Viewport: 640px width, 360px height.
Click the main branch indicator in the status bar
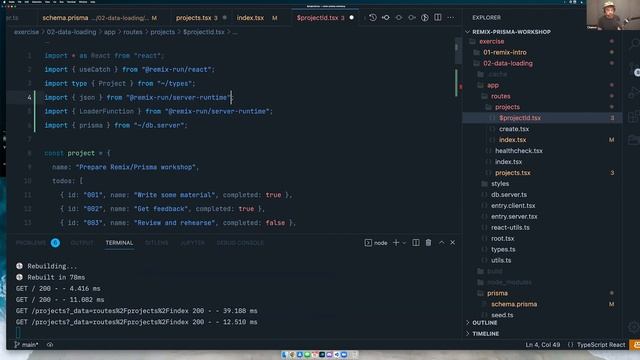[x=27, y=344]
